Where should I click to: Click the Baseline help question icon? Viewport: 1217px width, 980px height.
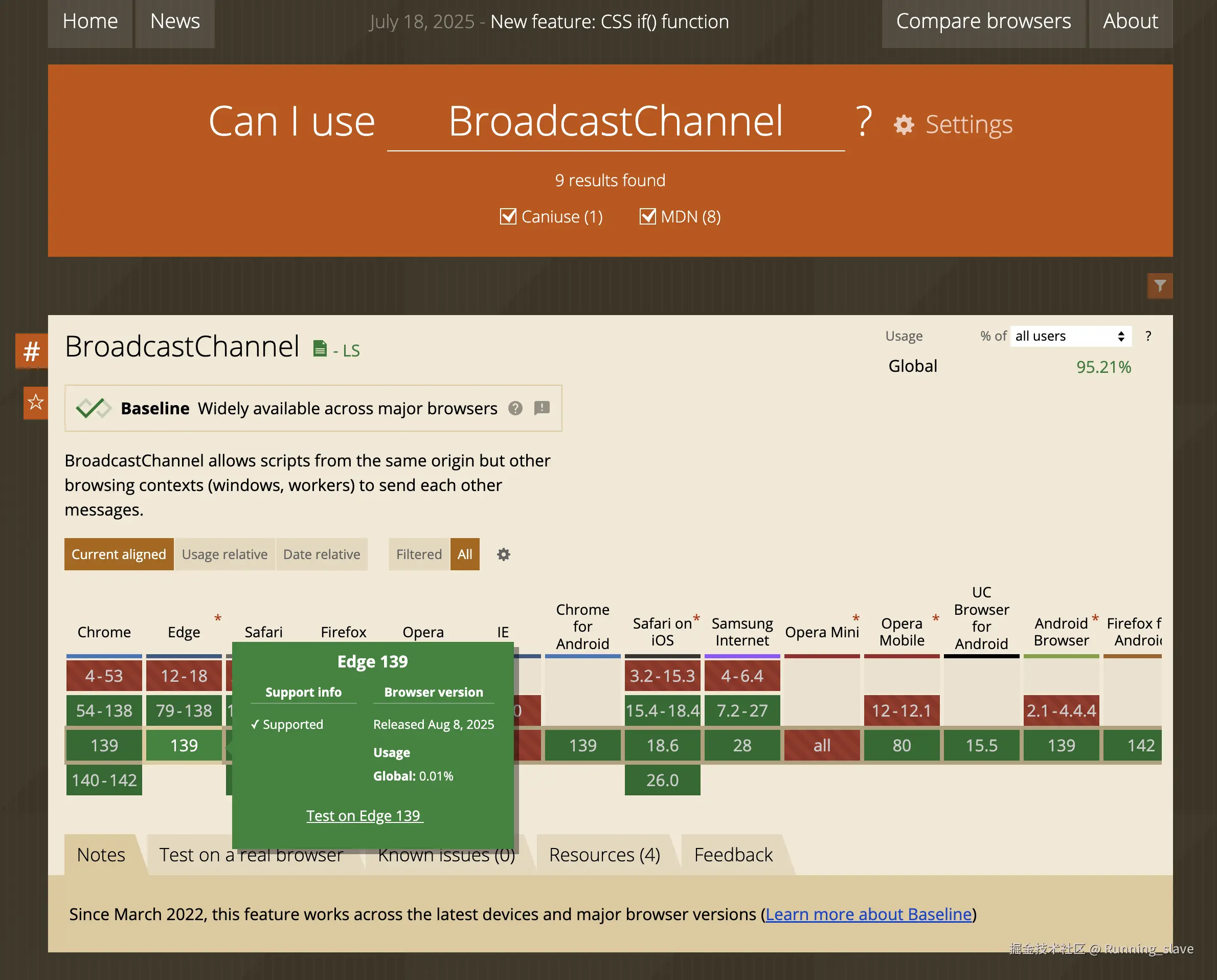(x=515, y=408)
